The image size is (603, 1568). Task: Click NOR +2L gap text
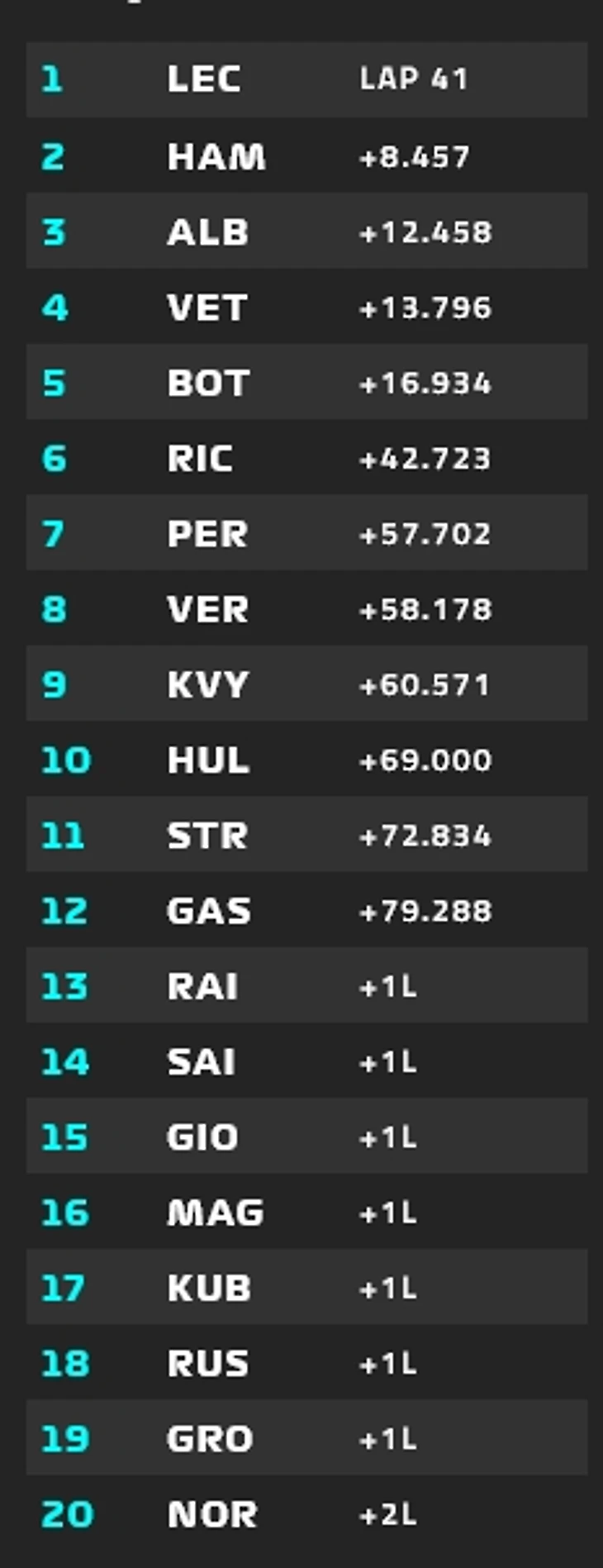point(388,1514)
